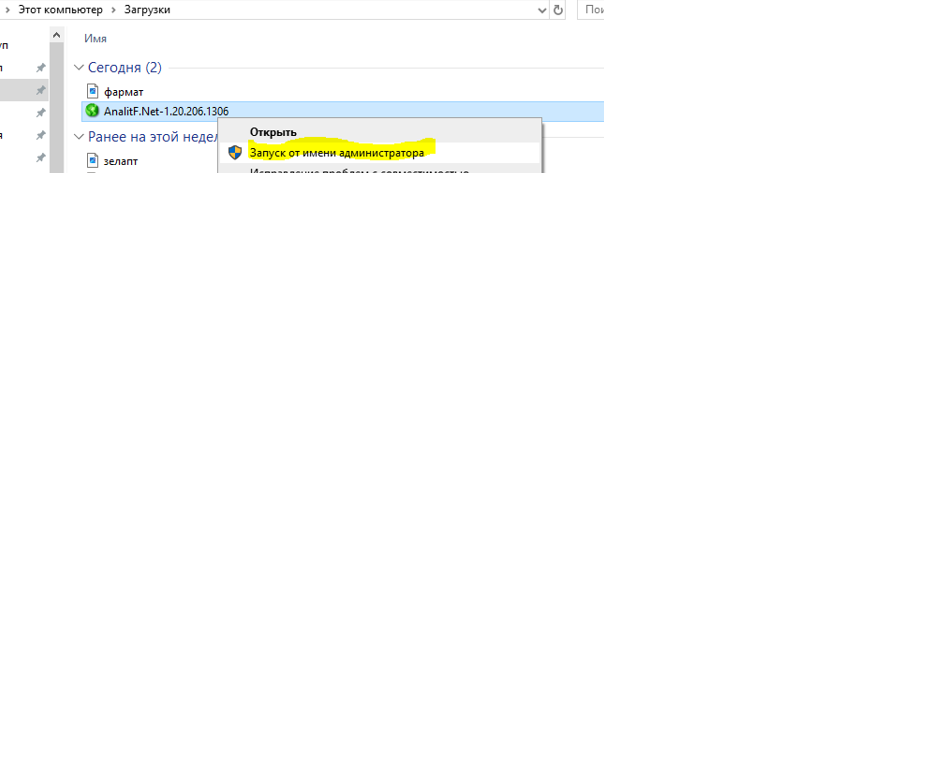Click the administrator shield icon in context menu
The image size is (925, 775).
coord(235,153)
